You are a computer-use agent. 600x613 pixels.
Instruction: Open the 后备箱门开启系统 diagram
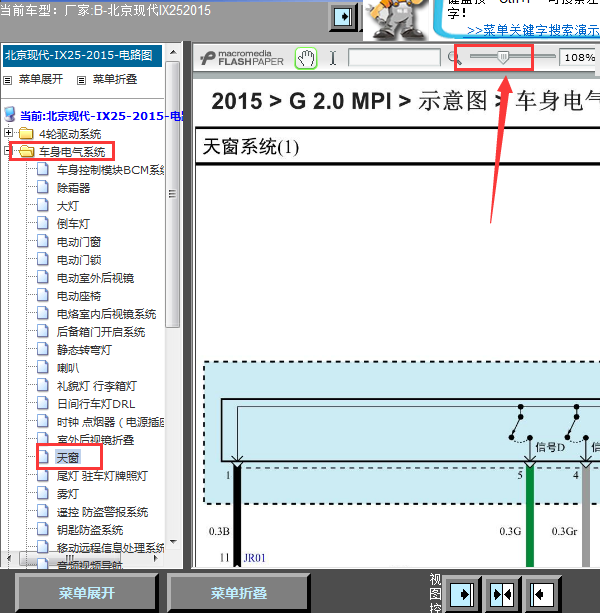[x=101, y=332]
